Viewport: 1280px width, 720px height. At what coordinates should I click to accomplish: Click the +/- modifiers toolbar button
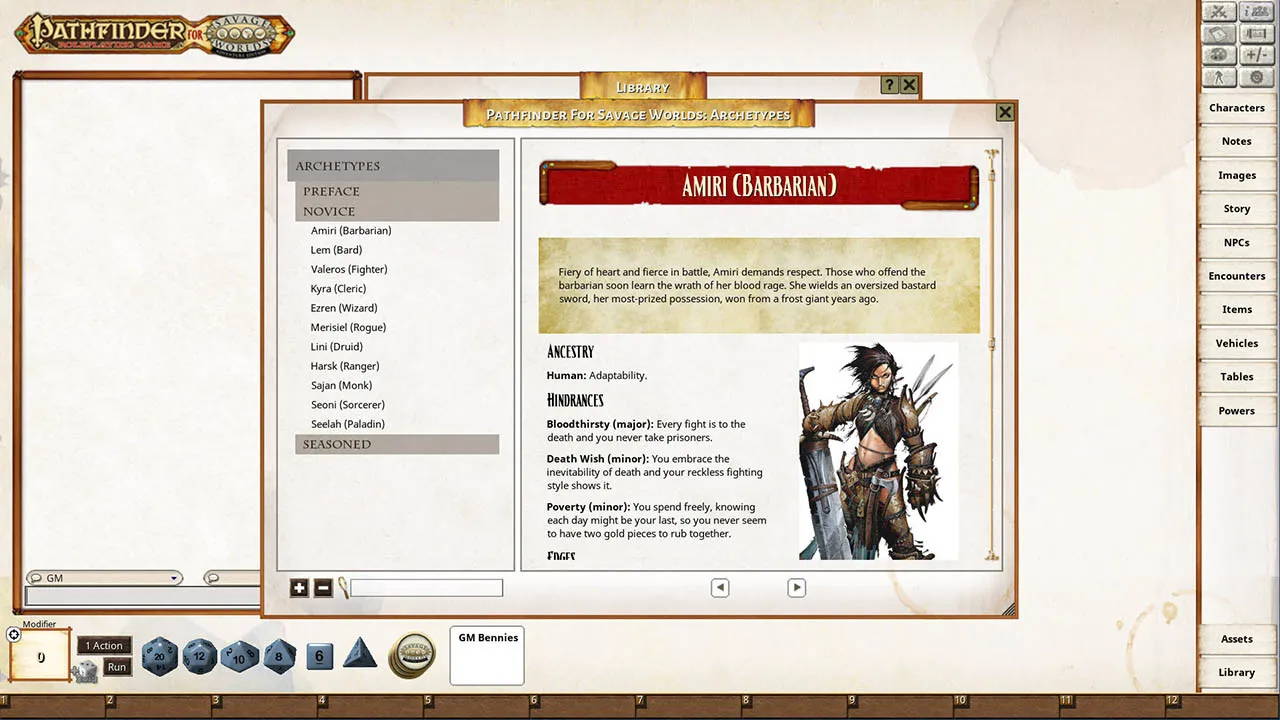click(x=1256, y=55)
